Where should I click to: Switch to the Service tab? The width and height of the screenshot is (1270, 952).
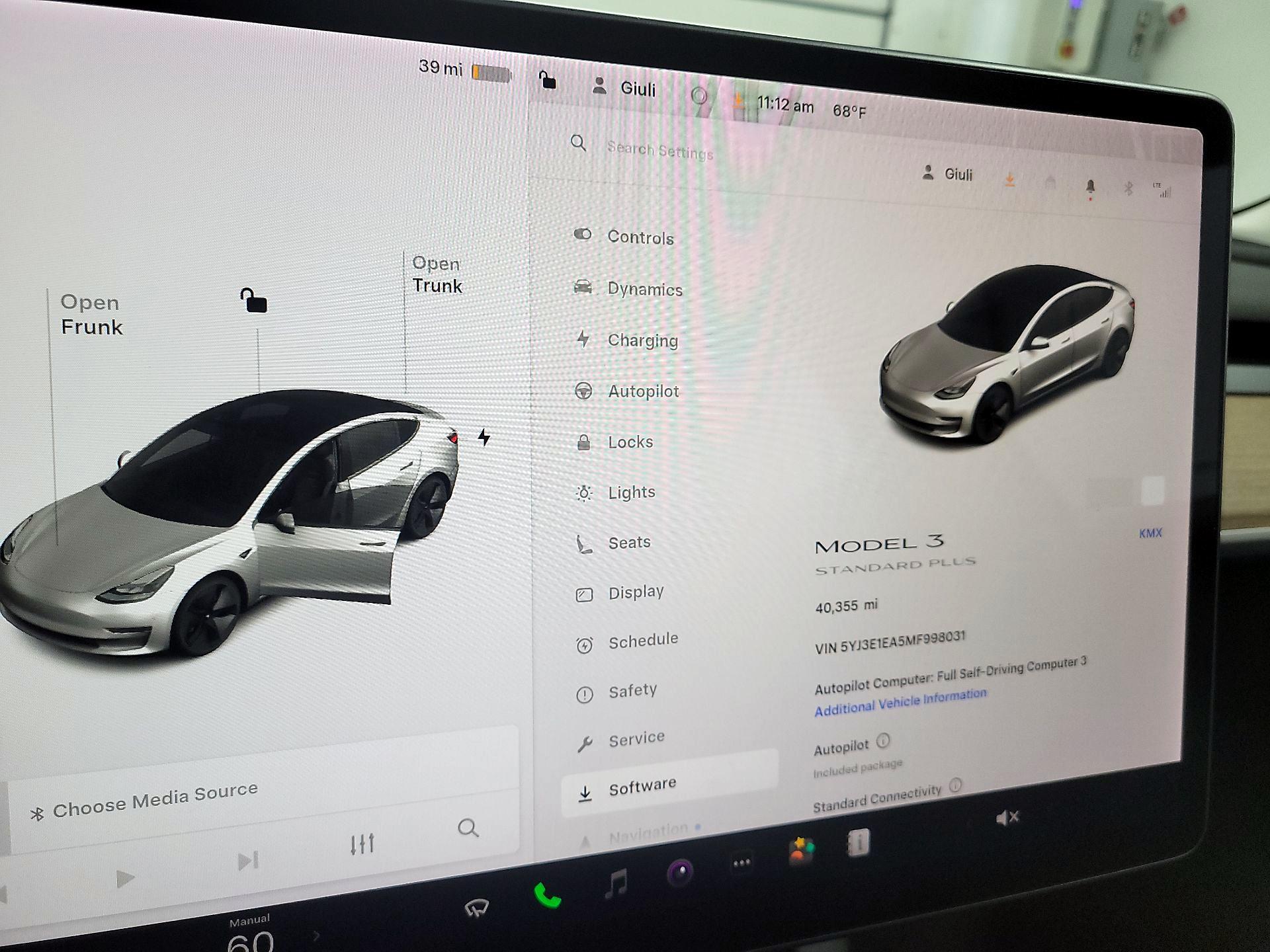click(636, 736)
